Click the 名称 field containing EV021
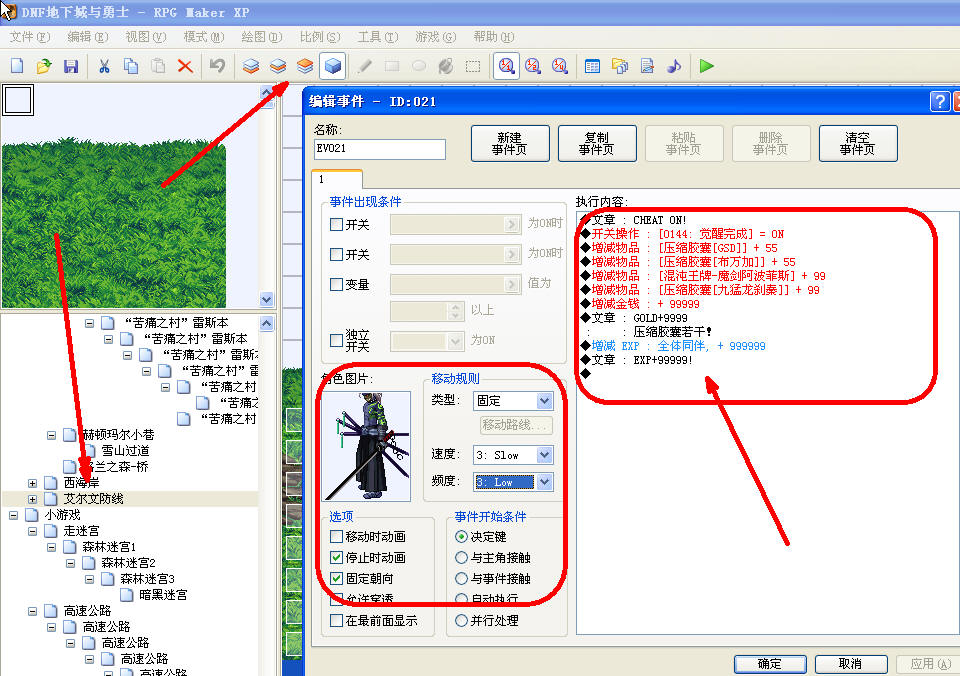960x676 pixels. click(x=380, y=149)
